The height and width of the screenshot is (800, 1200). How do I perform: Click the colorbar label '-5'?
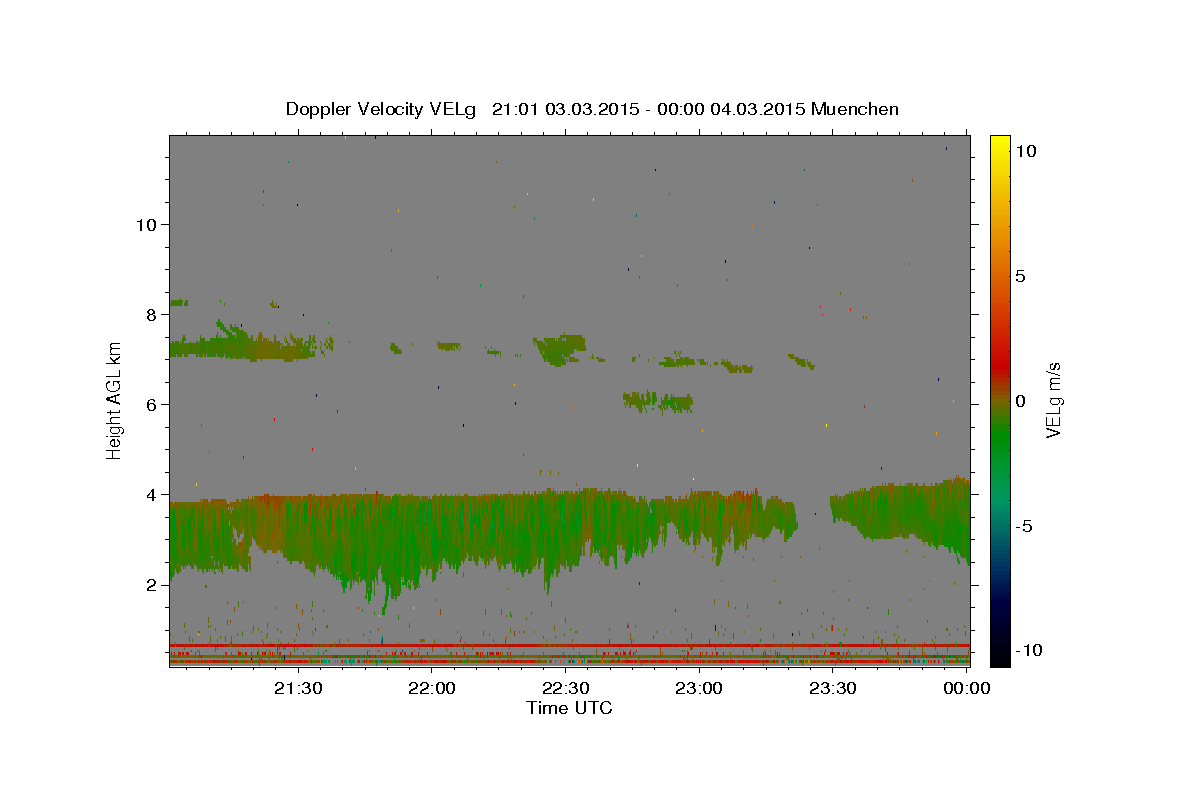click(x=1023, y=526)
